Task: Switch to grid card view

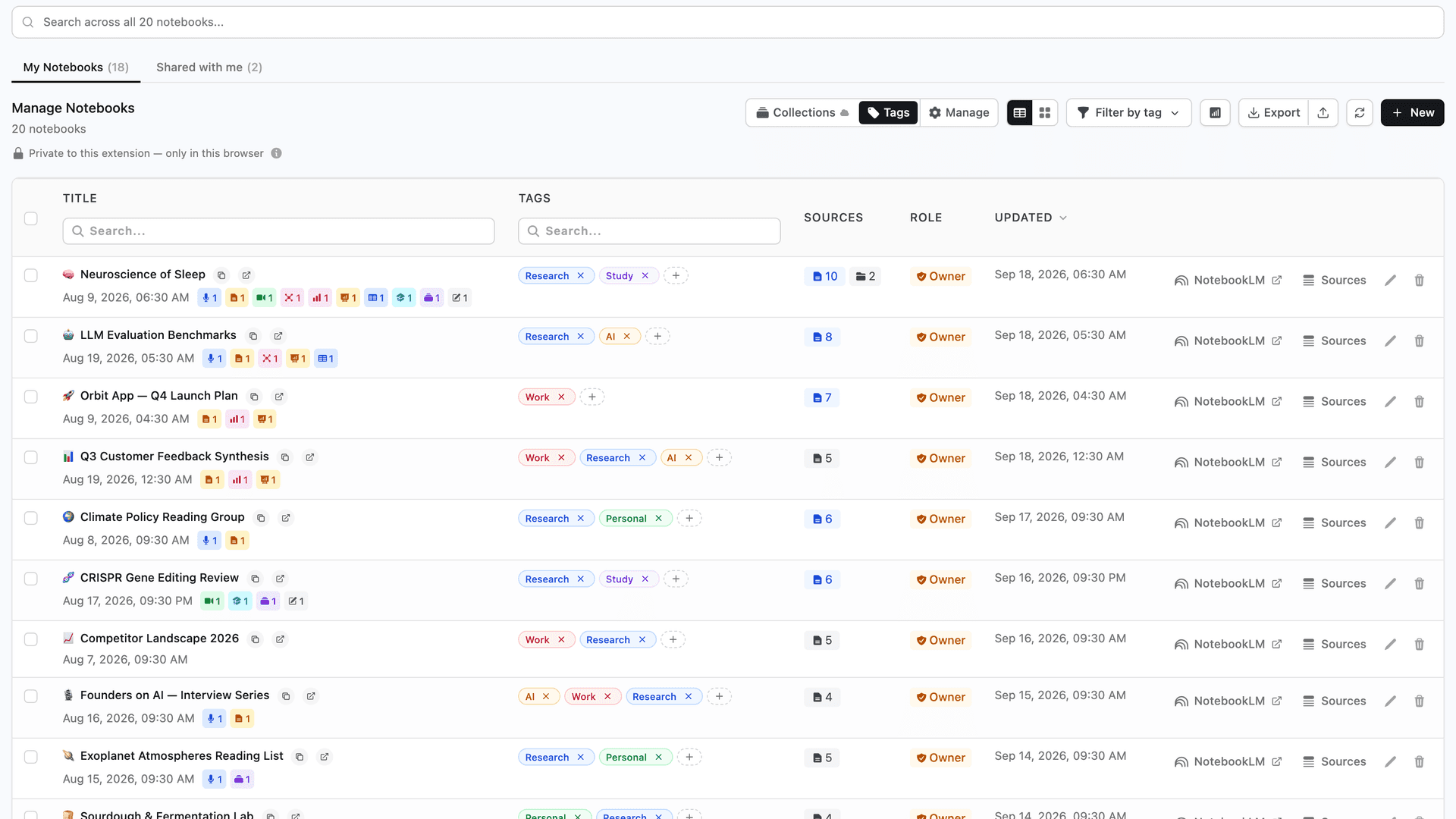Action: coord(1045,113)
